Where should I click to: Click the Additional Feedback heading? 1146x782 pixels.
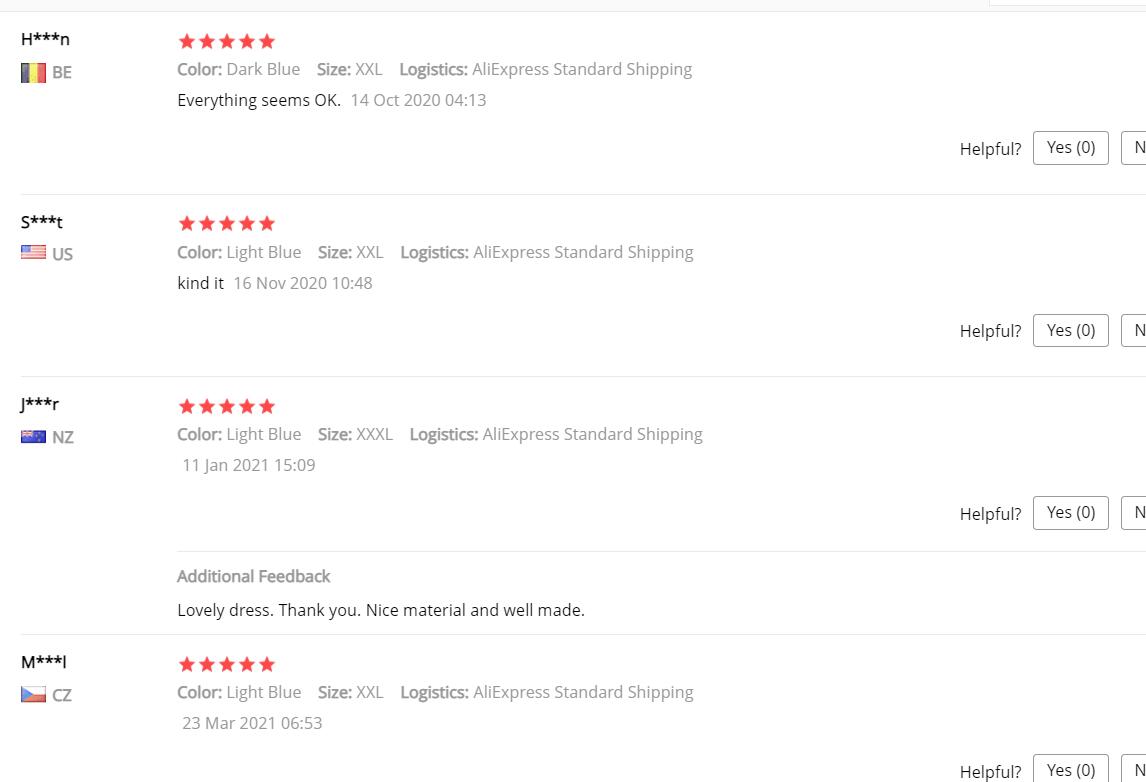253,576
